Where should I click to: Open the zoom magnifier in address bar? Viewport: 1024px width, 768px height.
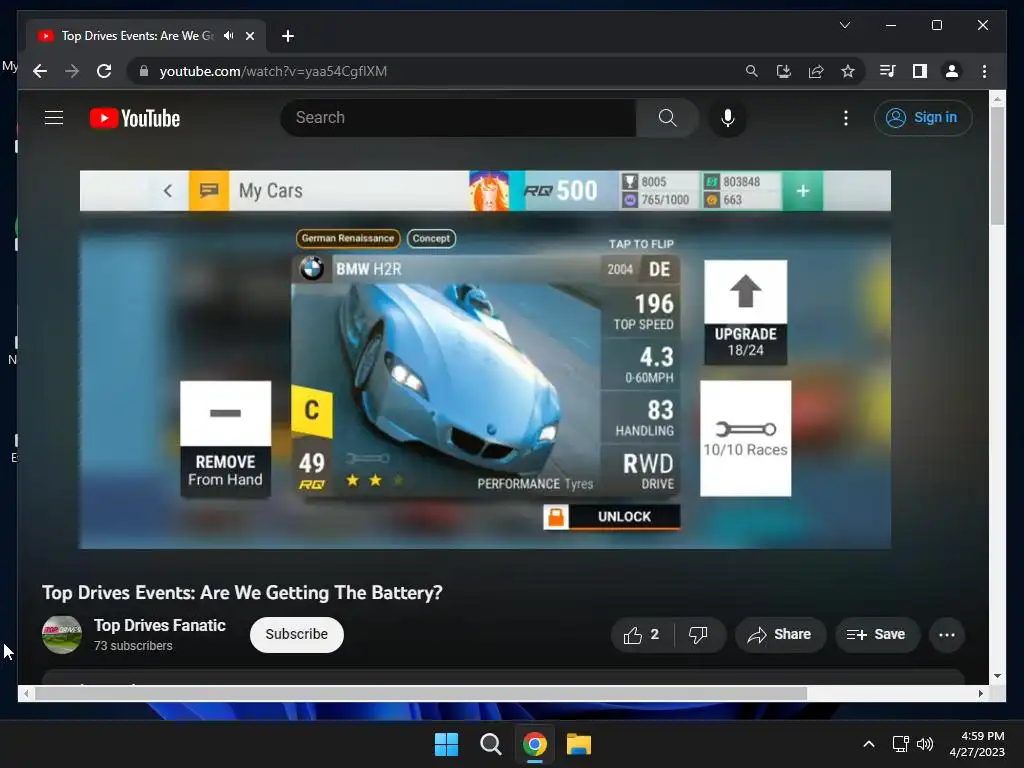pyautogui.click(x=752, y=71)
